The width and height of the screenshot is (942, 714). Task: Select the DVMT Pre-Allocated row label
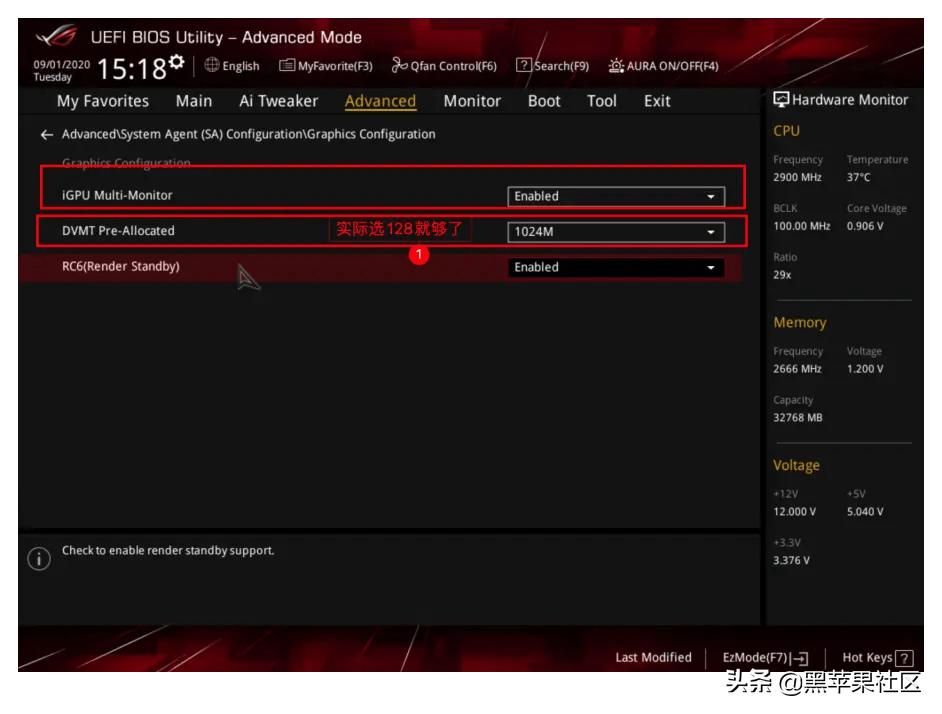pos(118,231)
